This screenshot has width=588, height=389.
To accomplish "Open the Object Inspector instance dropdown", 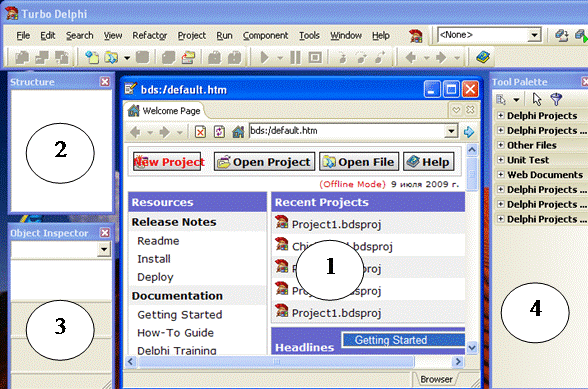I will point(104,249).
